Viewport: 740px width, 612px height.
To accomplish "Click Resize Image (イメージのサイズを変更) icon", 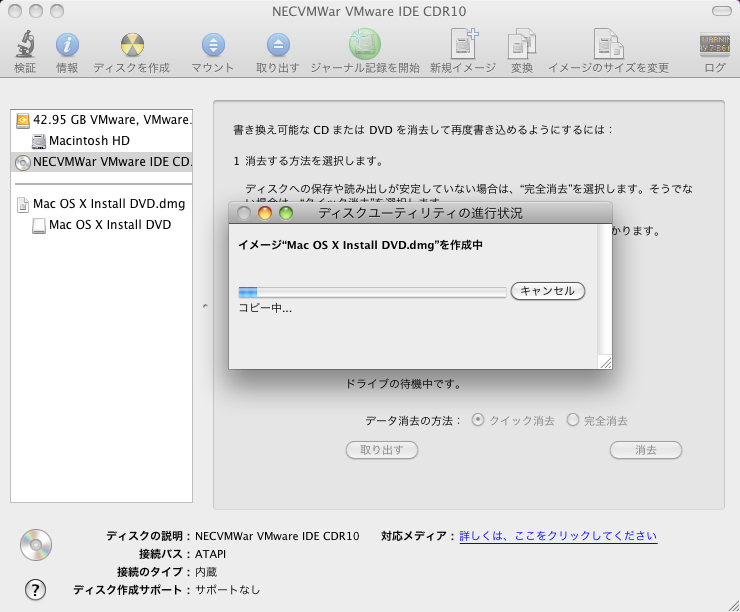I will point(608,44).
